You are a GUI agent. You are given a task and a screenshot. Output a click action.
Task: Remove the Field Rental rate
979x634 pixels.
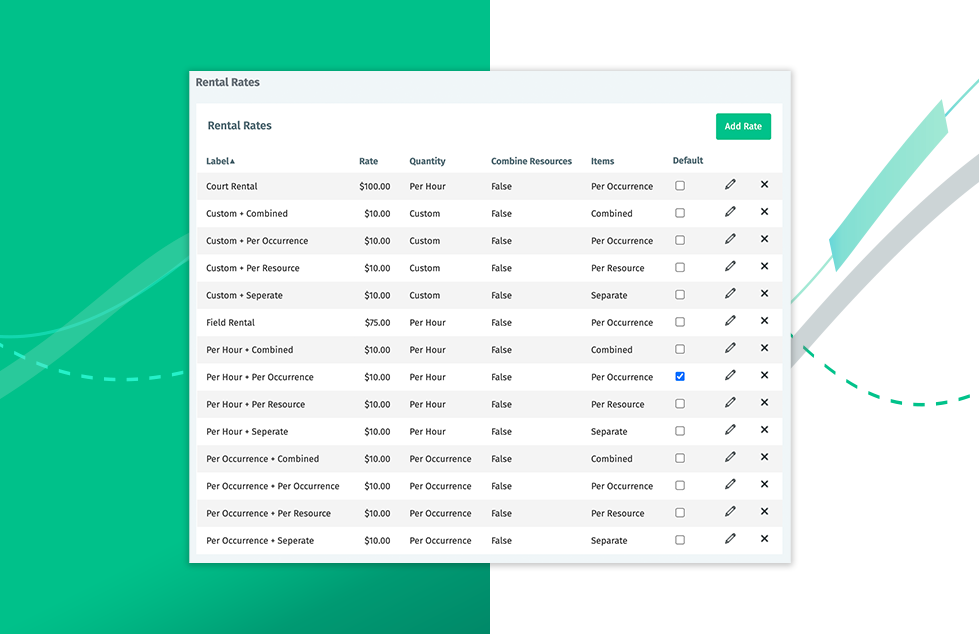click(764, 321)
